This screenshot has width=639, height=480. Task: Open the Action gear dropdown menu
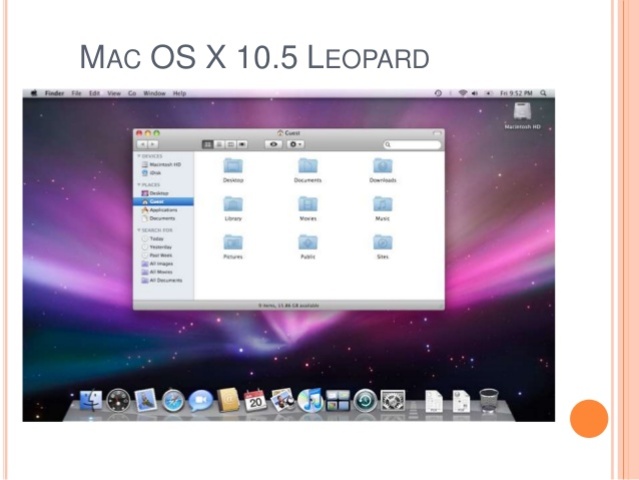coord(295,145)
